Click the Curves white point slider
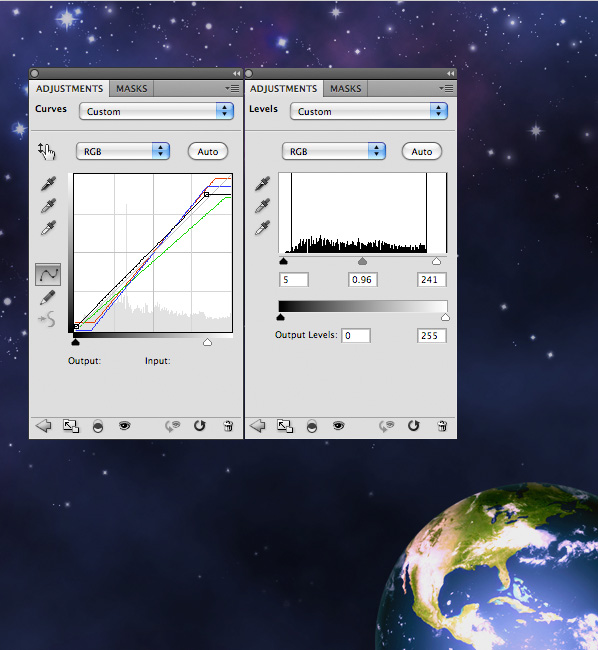Screen dimensions: 598x650 point(207,342)
